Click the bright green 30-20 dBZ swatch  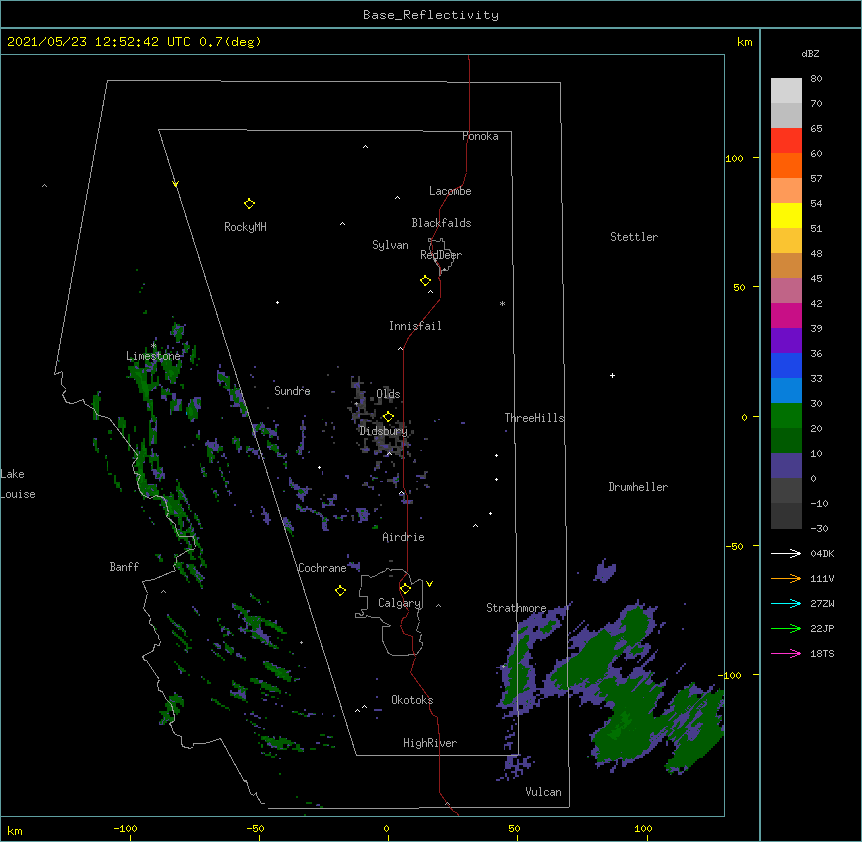click(786, 416)
